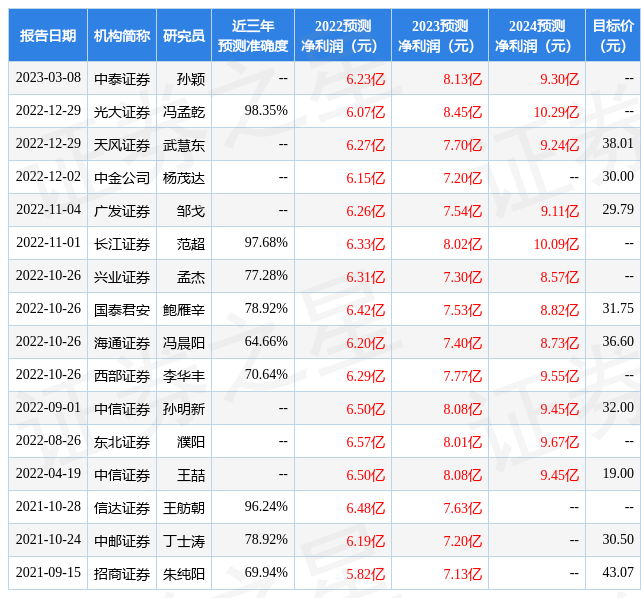This screenshot has width=641, height=598.
Task: Click 长江证券 institution cell
Action: point(122,244)
